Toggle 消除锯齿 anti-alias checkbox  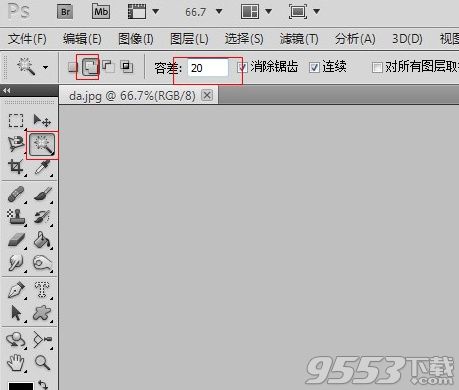242,68
